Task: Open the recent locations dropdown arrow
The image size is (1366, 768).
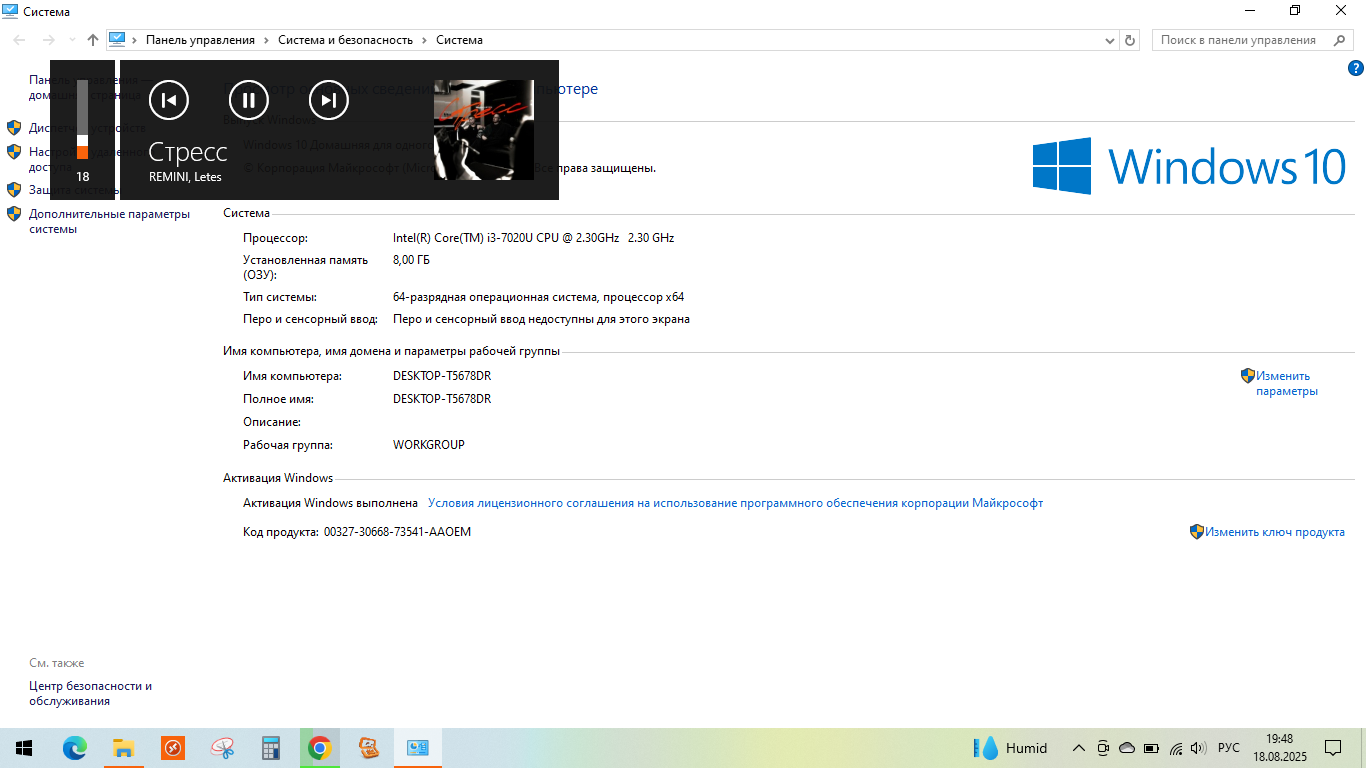Action: click(x=72, y=40)
